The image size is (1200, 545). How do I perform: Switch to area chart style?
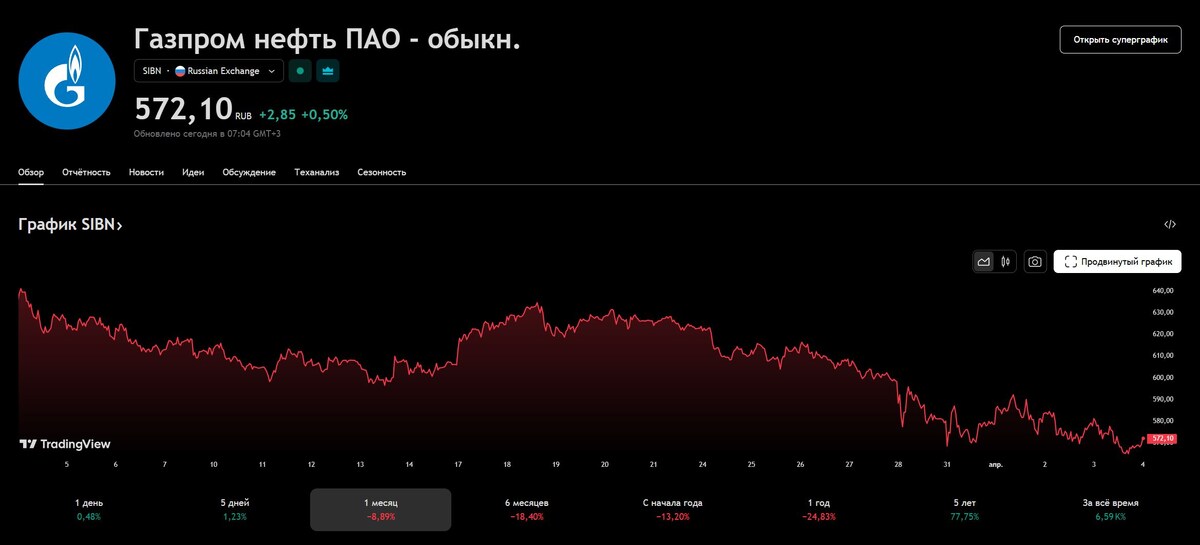984,262
